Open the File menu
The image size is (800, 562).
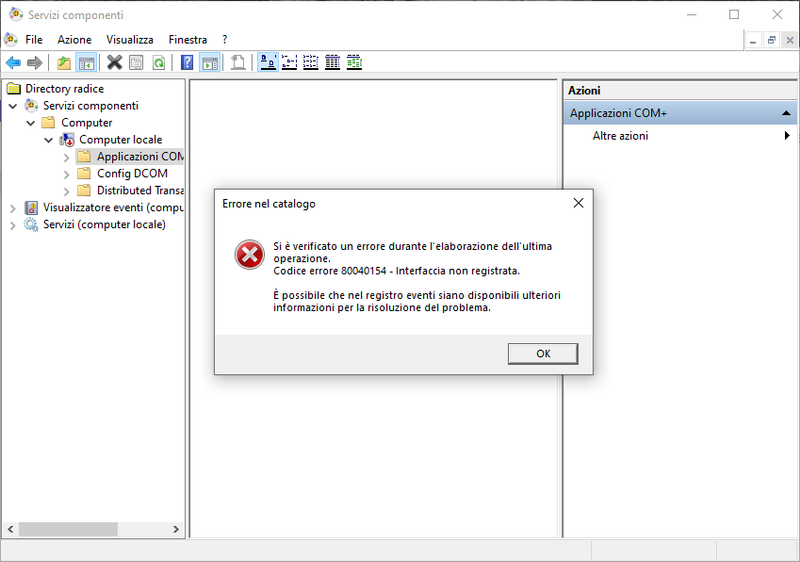tap(34, 39)
